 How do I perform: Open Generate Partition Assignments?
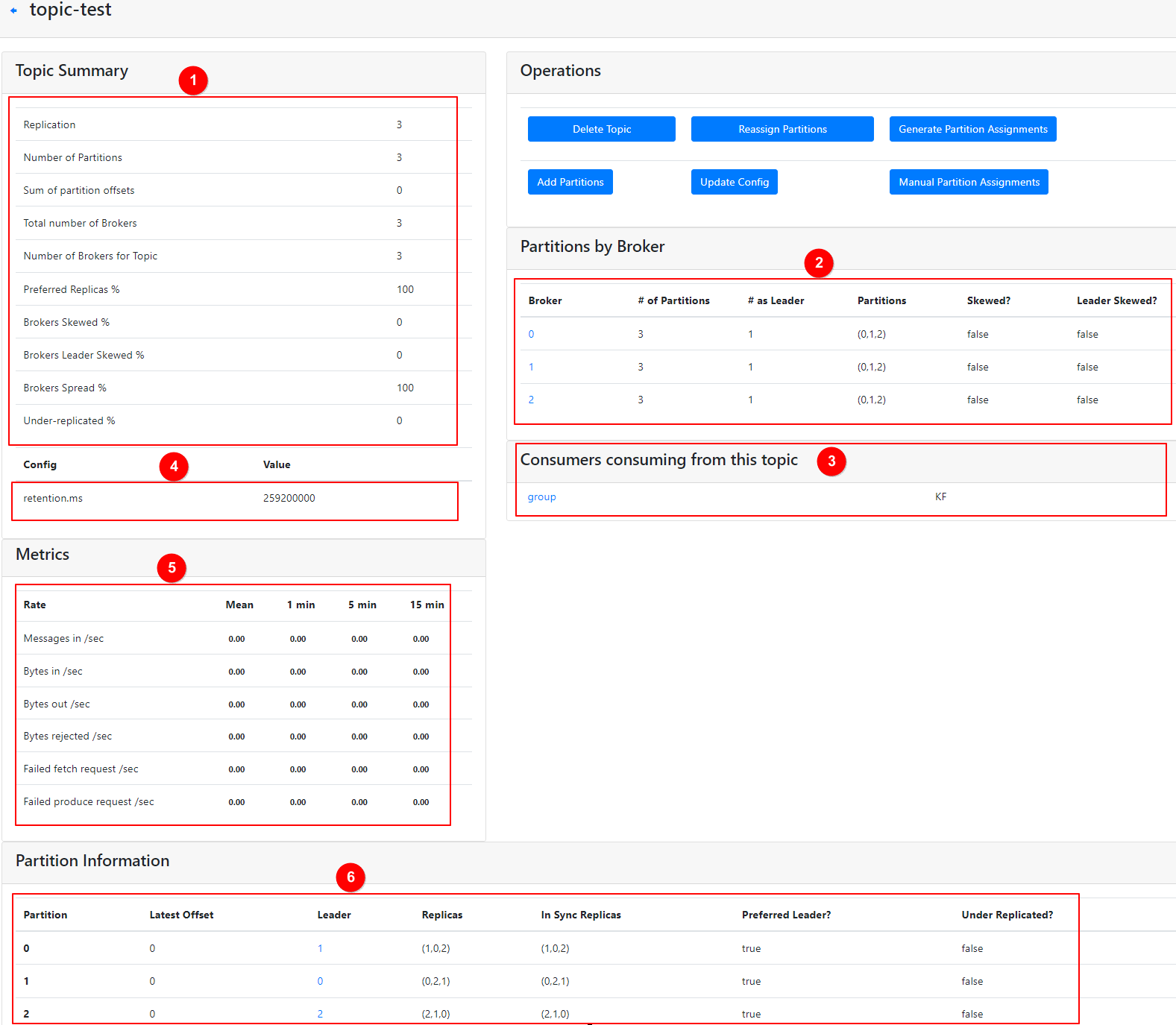(x=972, y=129)
